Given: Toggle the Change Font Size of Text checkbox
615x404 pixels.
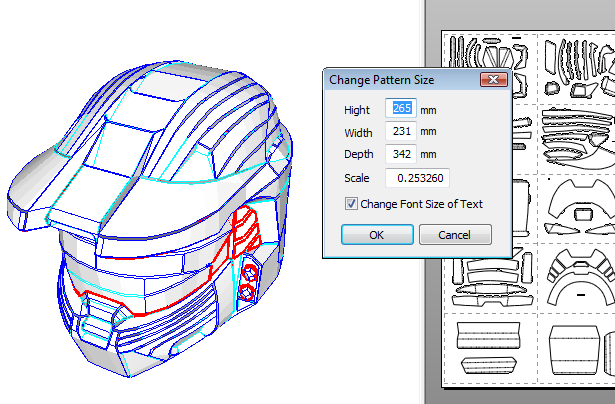Looking at the screenshot, I should pyautogui.click(x=351, y=204).
